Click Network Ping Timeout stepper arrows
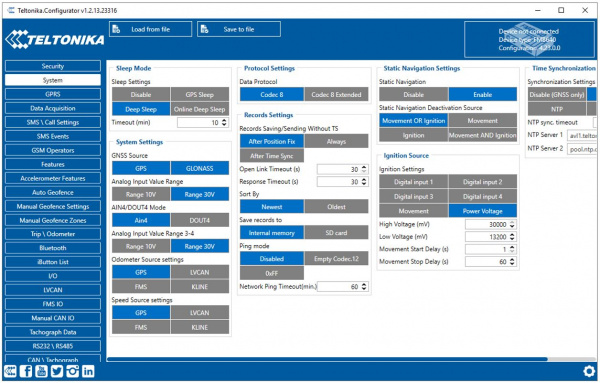Image resolution: width=600 pixels, height=383 pixels. (364, 287)
